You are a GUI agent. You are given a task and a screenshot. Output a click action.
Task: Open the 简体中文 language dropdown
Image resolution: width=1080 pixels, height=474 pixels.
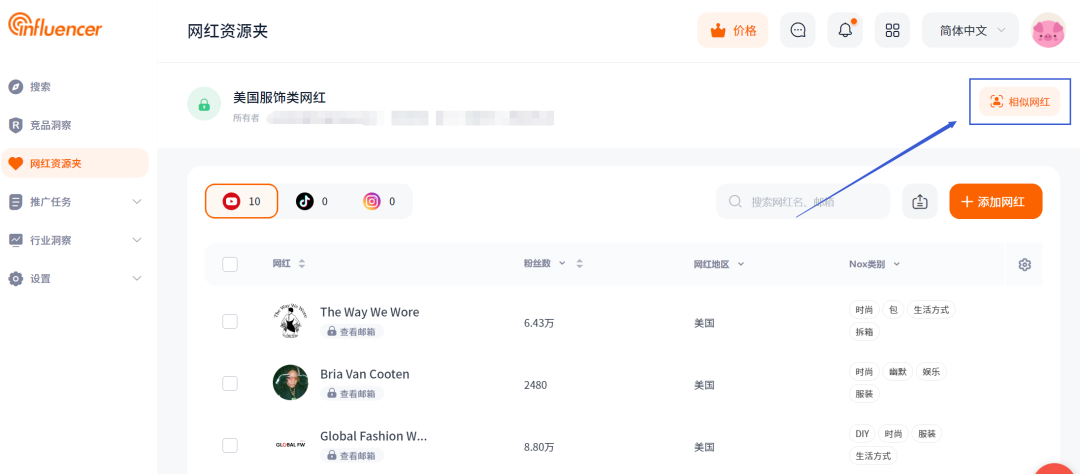point(970,30)
